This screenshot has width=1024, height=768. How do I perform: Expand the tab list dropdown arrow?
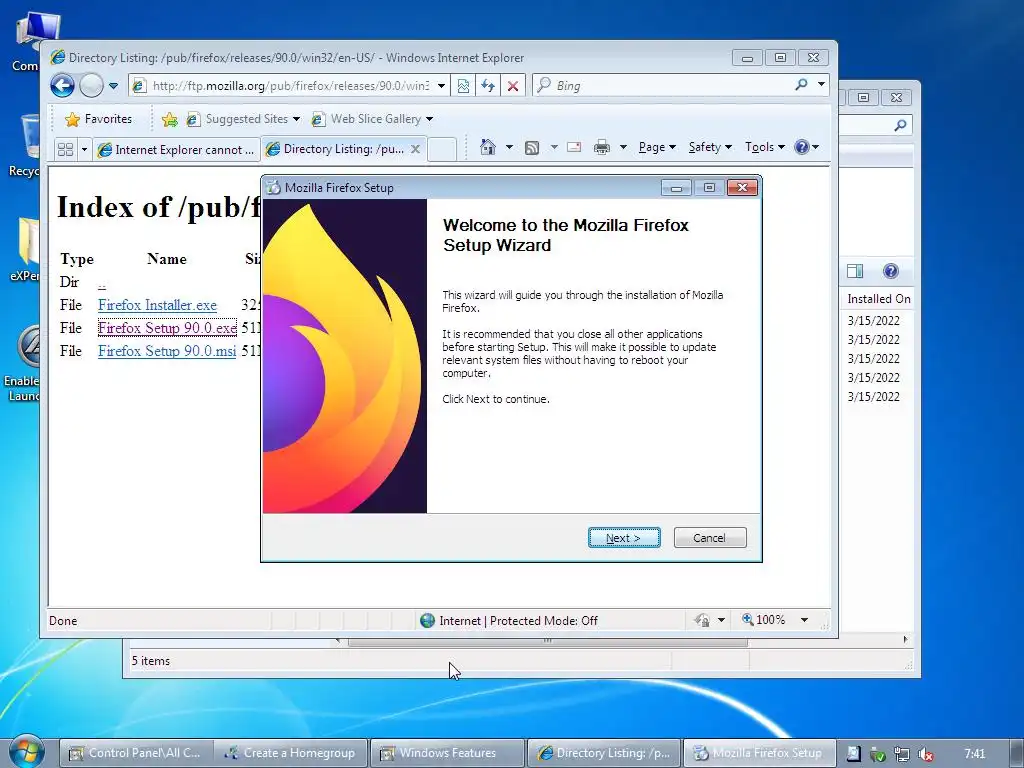coord(84,150)
